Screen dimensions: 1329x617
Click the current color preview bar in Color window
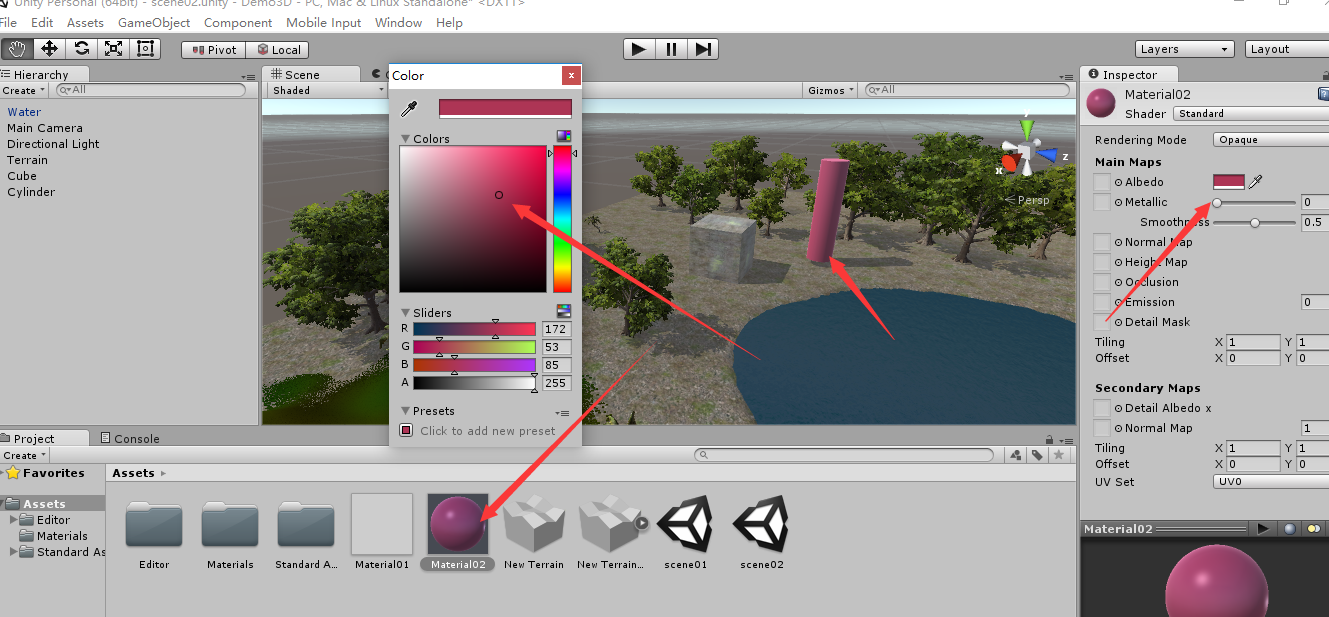(x=505, y=108)
